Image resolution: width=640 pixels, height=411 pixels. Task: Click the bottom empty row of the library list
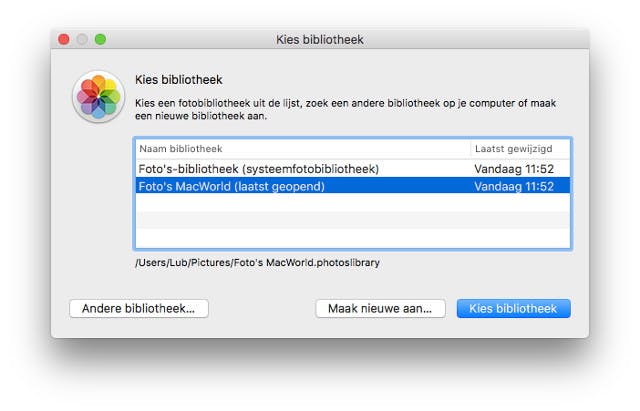tap(352, 238)
